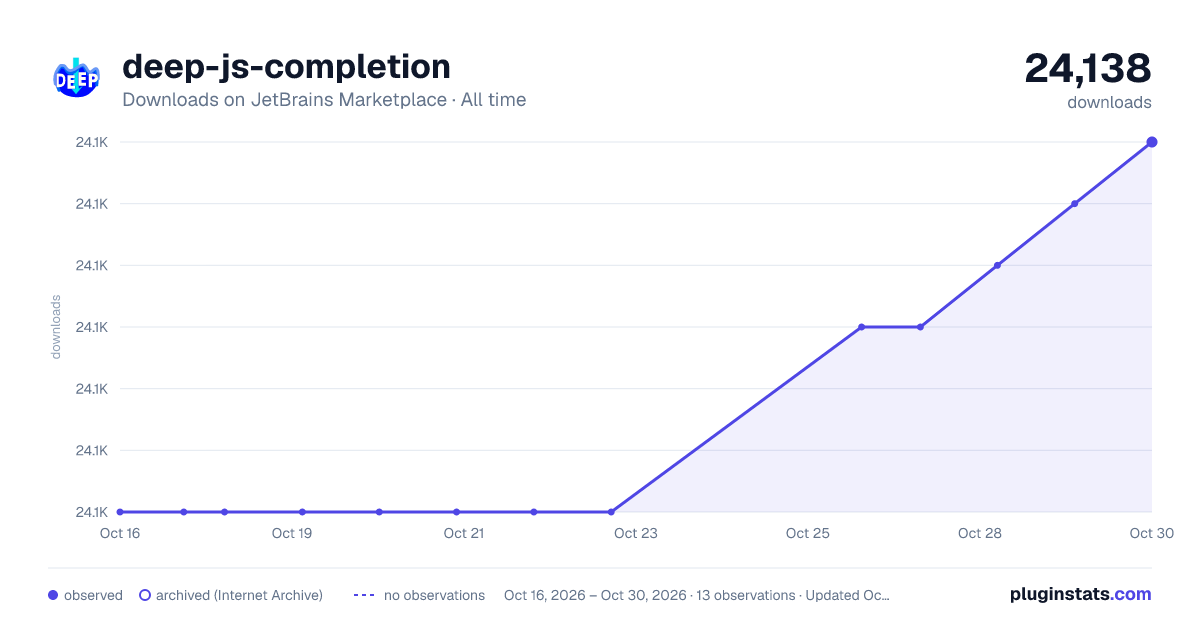The image size is (1200, 630).
Task: Select the first data point at Oct 16
Action: point(120,512)
